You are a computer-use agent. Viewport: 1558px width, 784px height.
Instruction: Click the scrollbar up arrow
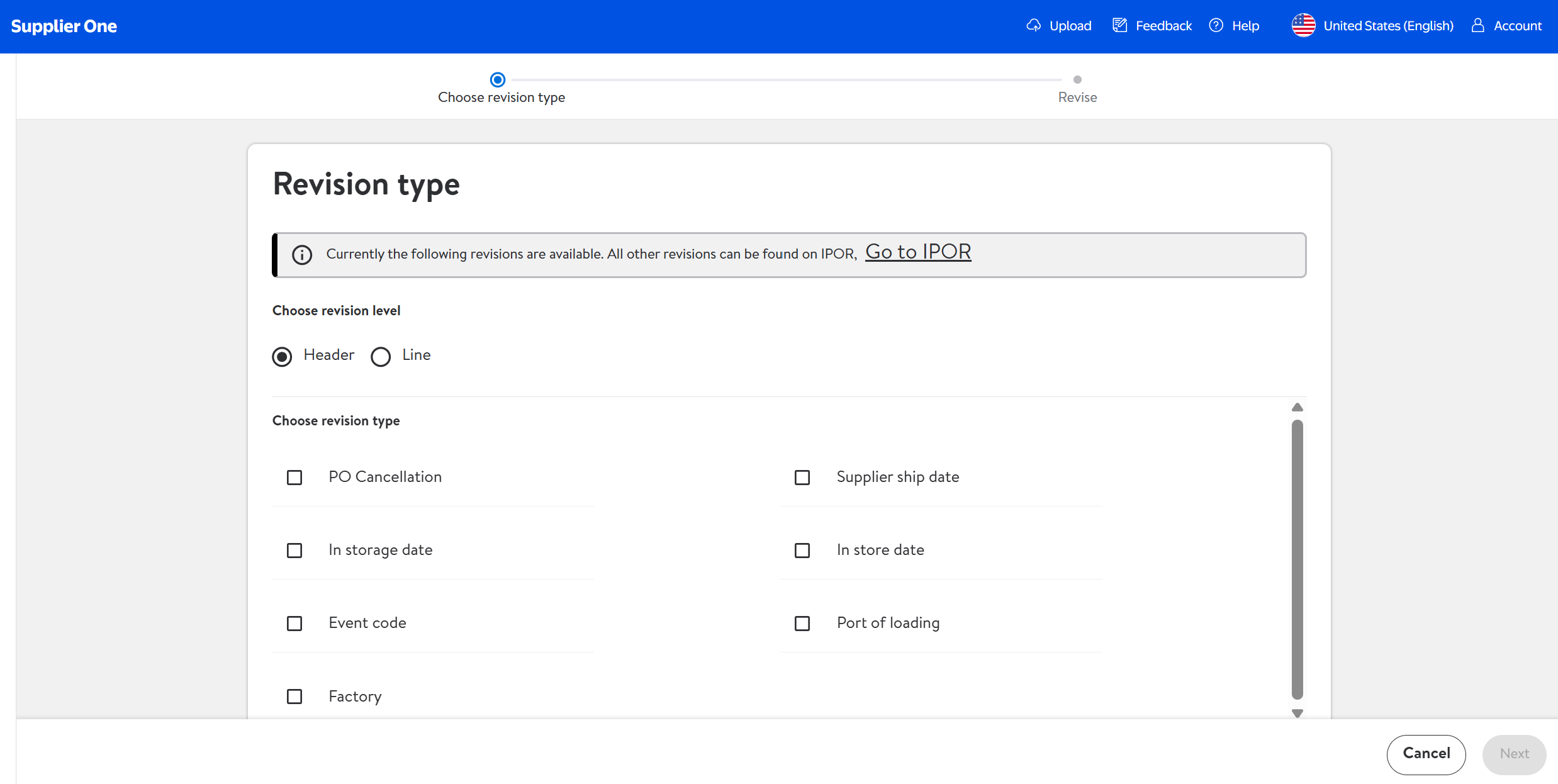click(x=1297, y=408)
